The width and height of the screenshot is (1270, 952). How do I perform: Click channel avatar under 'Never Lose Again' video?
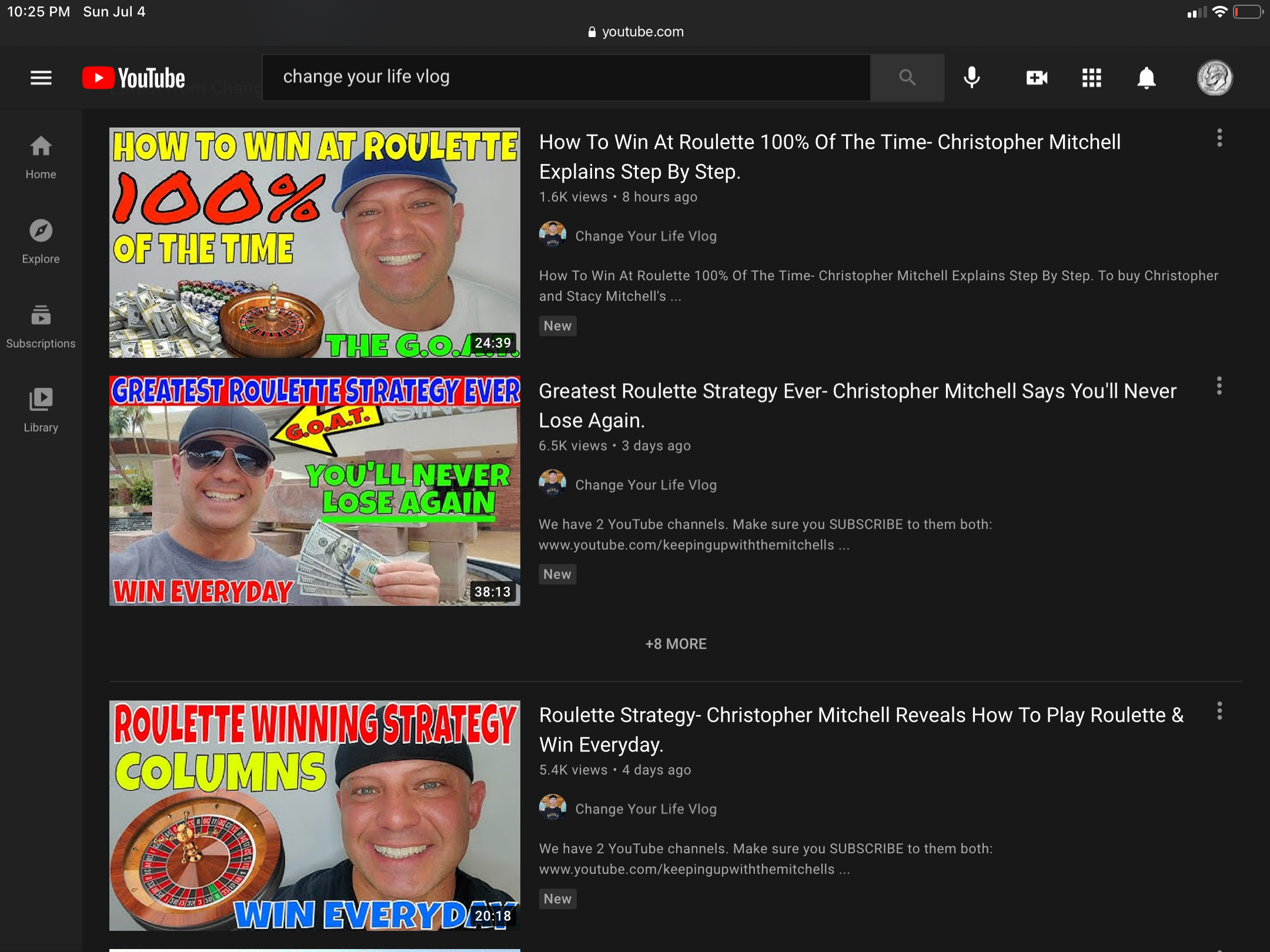click(x=553, y=484)
